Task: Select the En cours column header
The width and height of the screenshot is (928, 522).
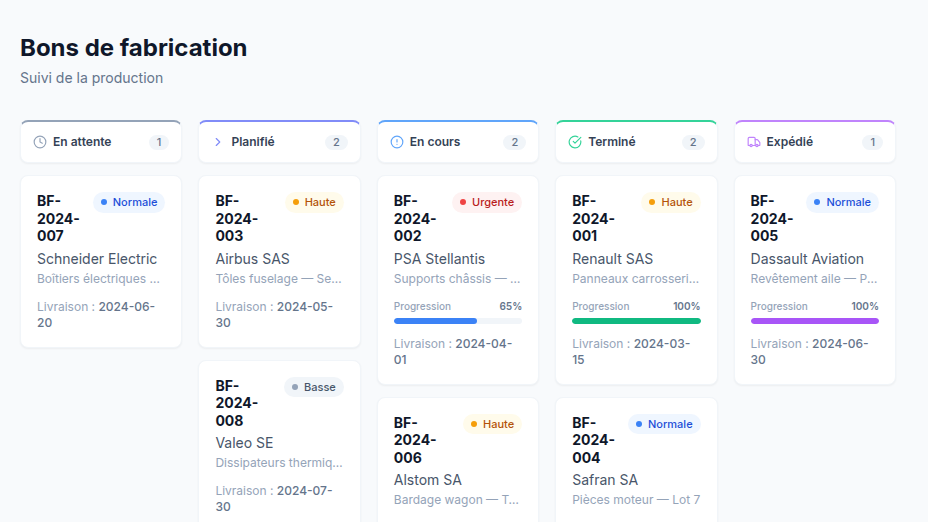Action: (457, 141)
